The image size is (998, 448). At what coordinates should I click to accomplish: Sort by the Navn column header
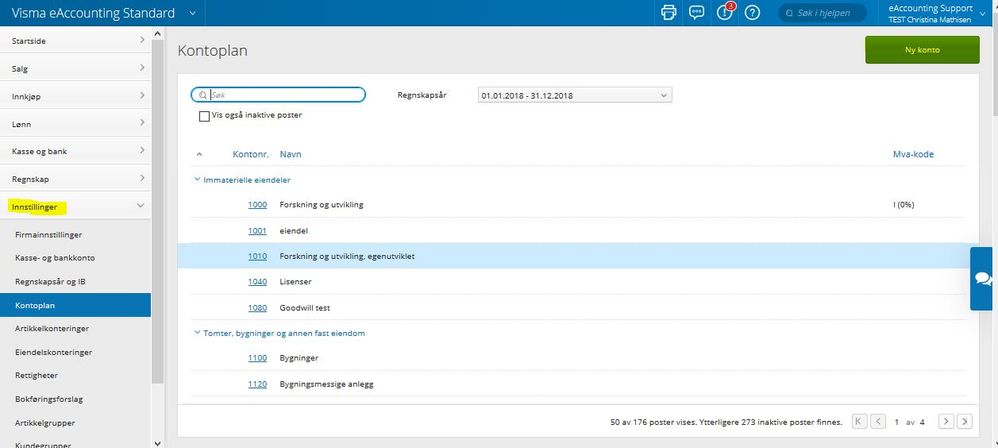click(290, 155)
